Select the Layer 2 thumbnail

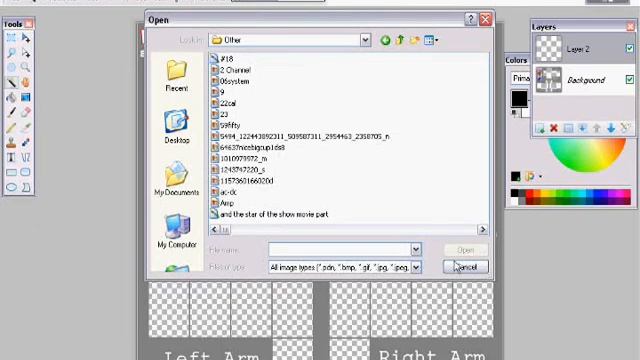pyautogui.click(x=549, y=49)
